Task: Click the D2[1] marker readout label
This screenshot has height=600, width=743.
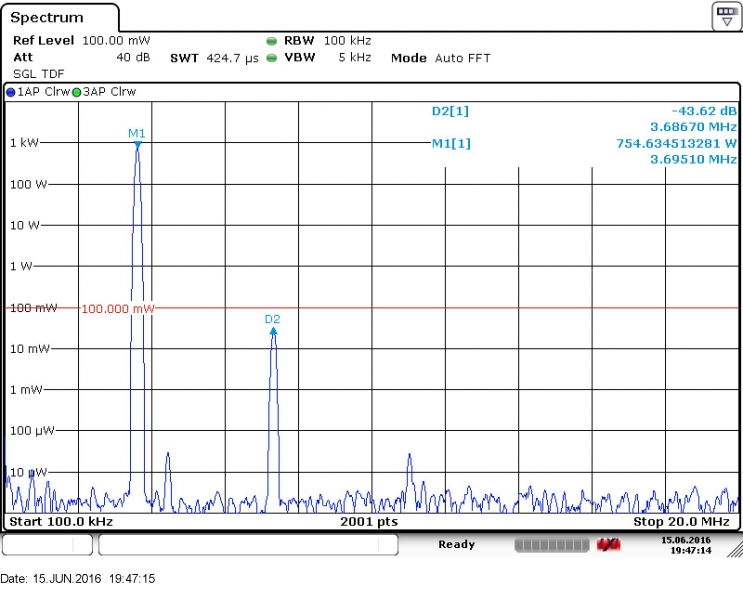Action: [x=450, y=111]
